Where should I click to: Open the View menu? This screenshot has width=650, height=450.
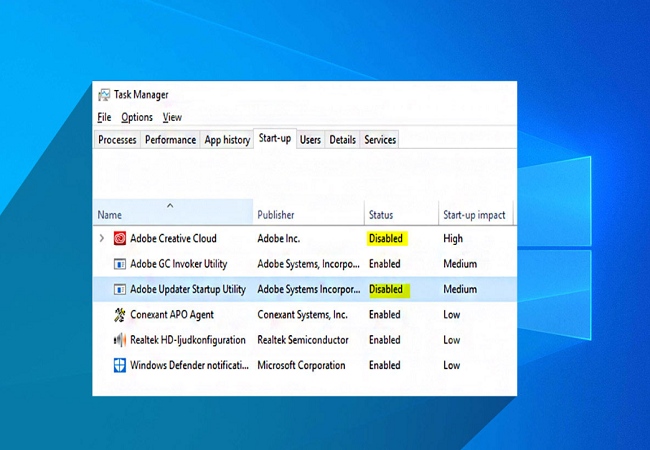172,117
